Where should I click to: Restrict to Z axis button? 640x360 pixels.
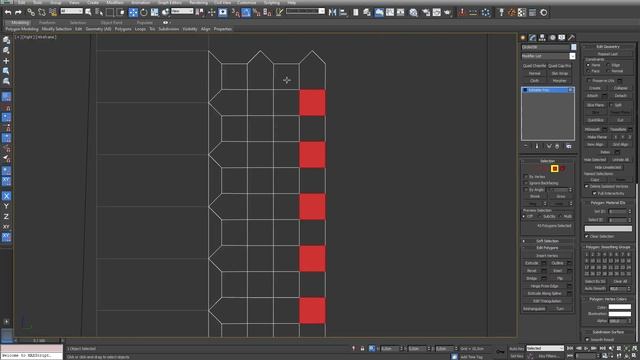[x=6, y=216]
